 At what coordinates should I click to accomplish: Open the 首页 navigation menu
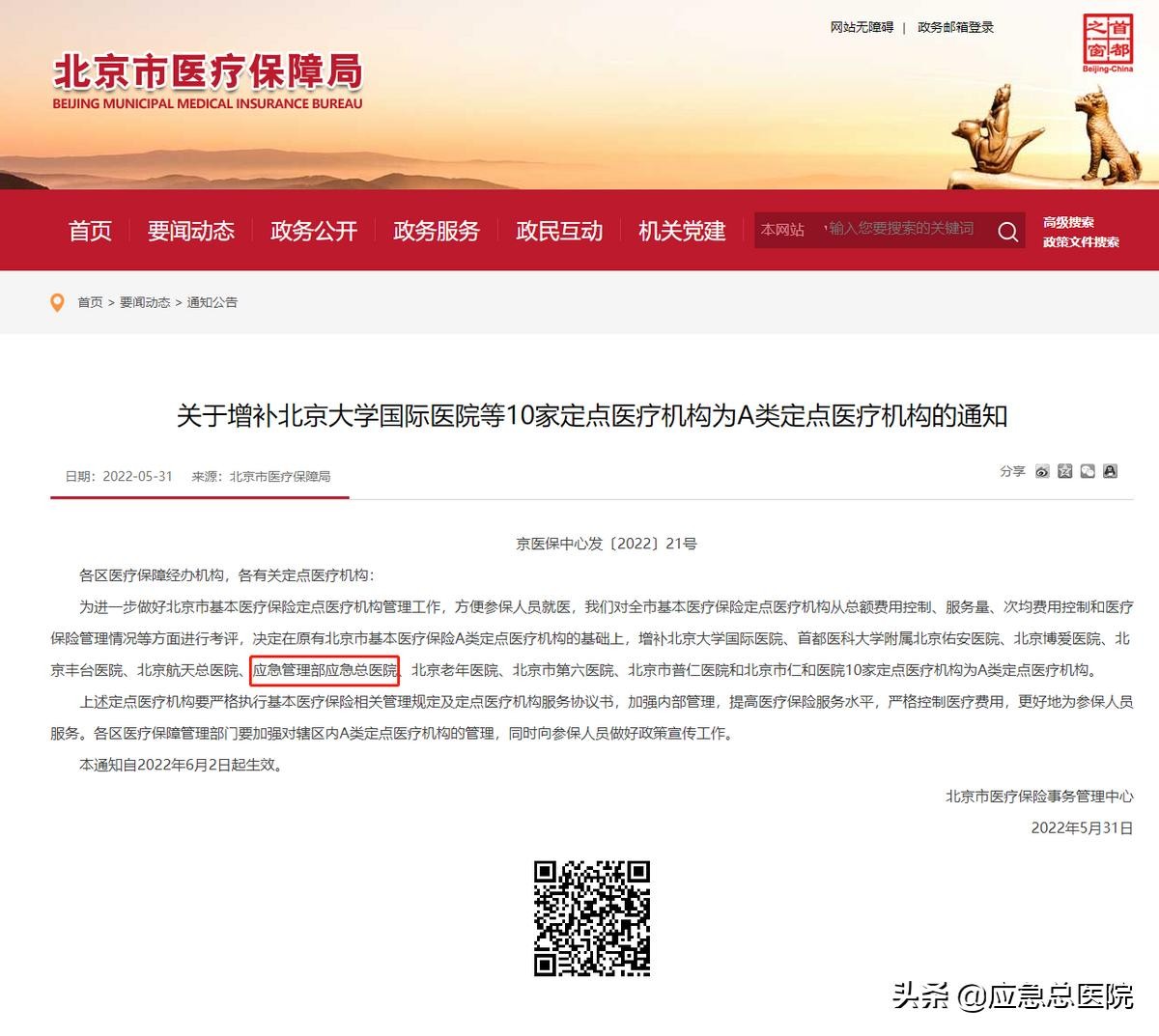(x=91, y=231)
